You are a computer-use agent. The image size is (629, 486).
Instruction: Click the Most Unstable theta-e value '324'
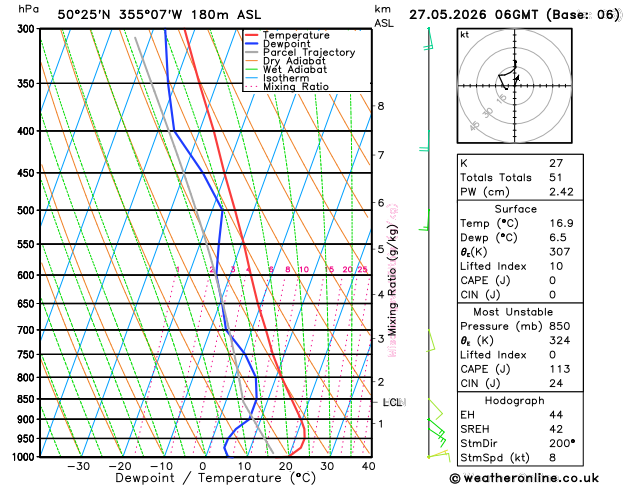point(559,340)
